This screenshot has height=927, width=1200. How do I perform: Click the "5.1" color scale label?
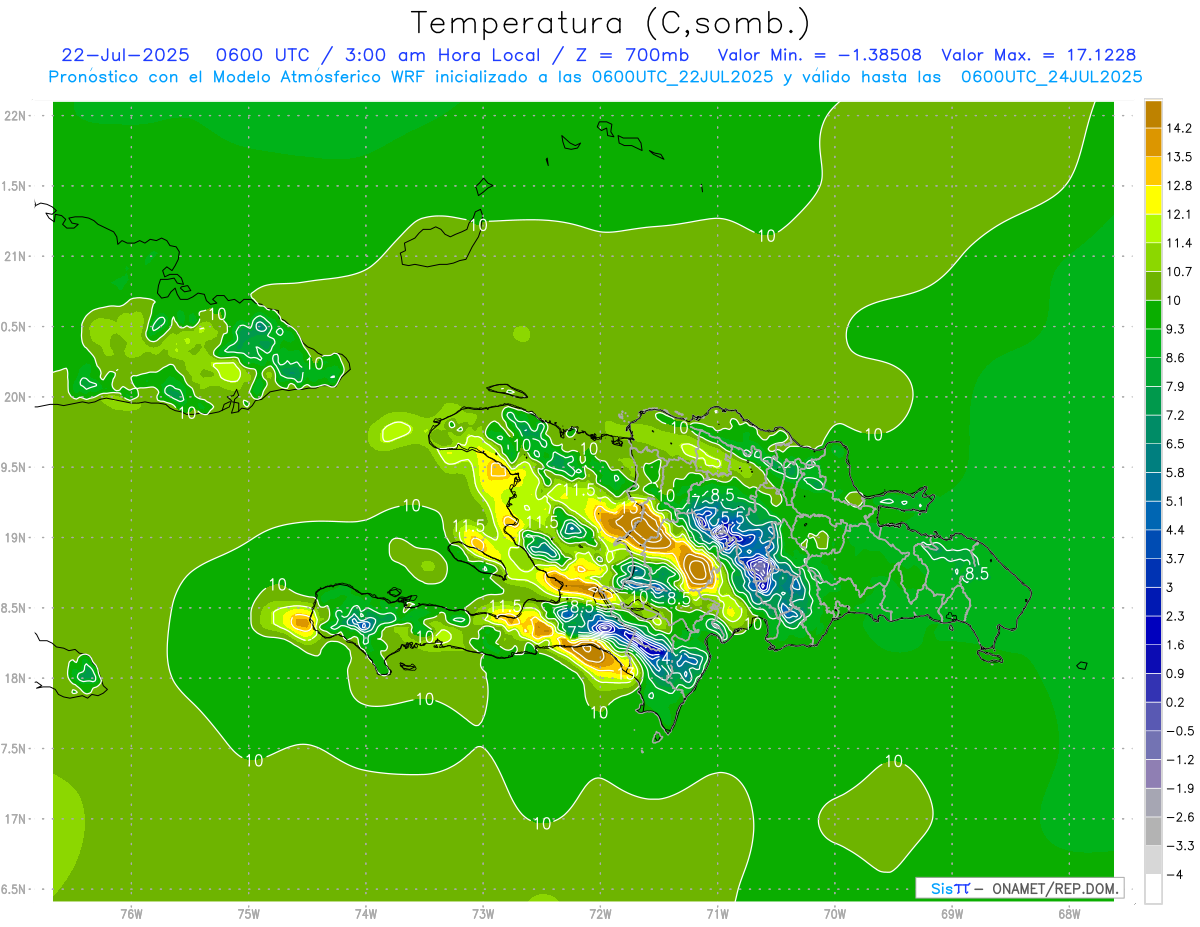click(1177, 501)
